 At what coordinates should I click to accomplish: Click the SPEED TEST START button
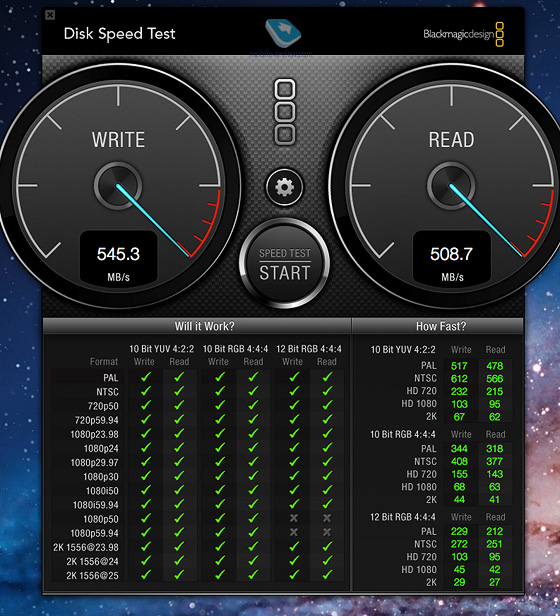click(x=285, y=264)
